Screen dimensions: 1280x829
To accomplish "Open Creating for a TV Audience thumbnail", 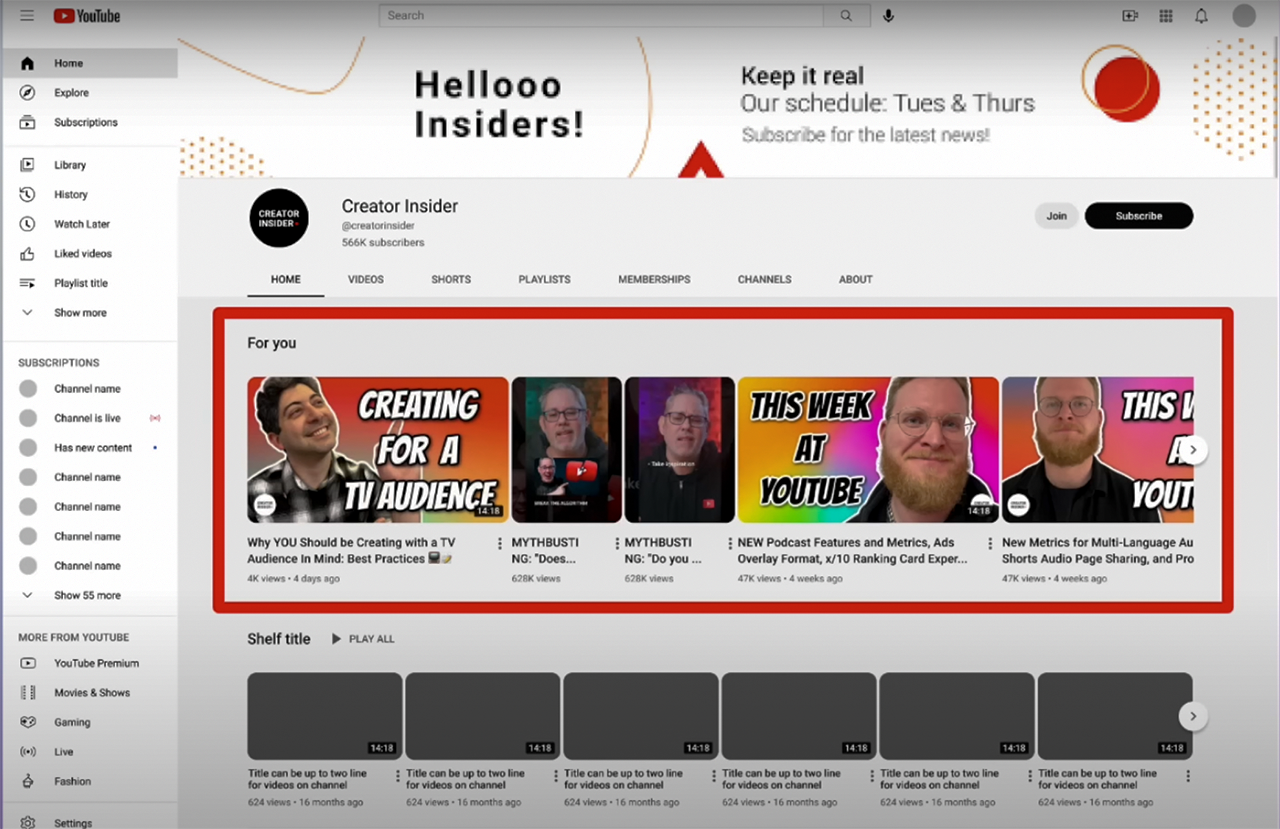I will pyautogui.click(x=377, y=449).
